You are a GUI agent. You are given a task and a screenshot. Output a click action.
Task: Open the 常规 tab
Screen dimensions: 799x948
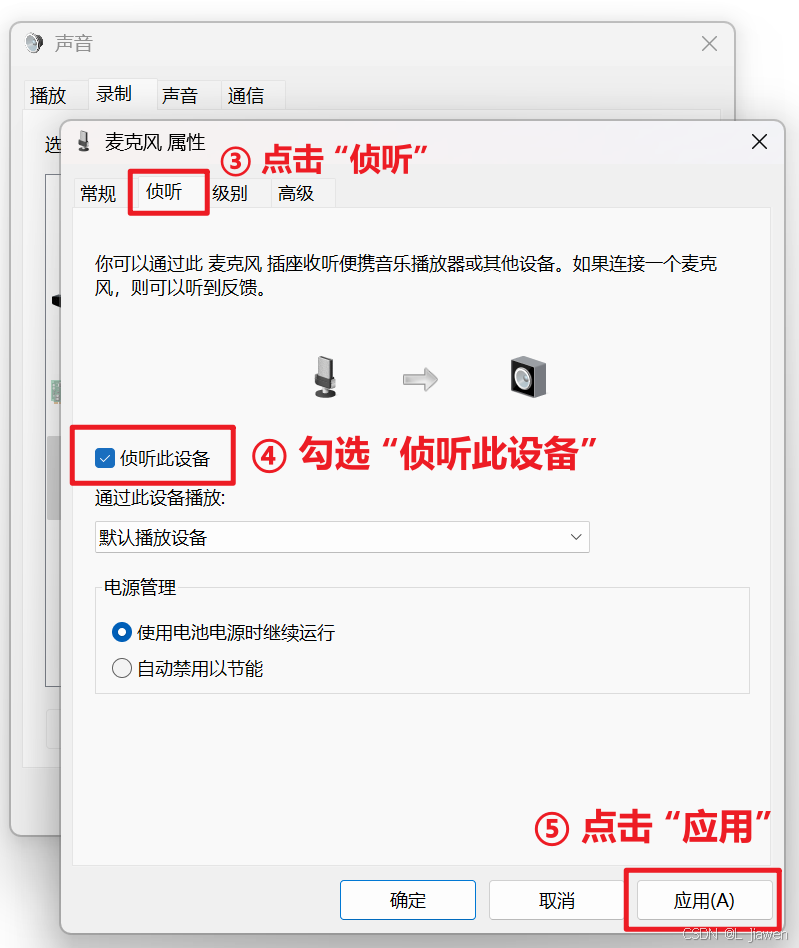98,193
